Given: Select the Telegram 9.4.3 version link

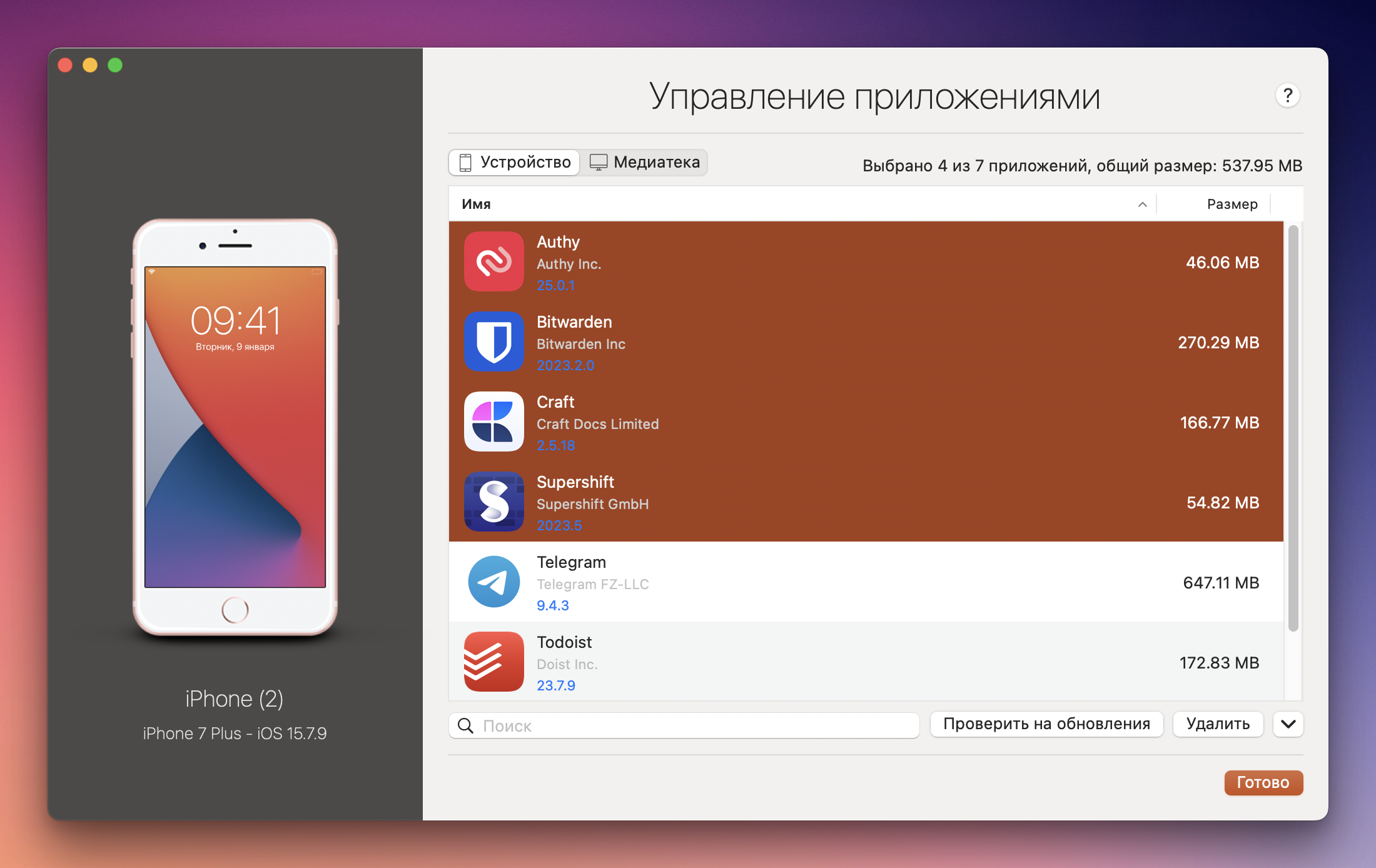Looking at the screenshot, I should point(552,605).
